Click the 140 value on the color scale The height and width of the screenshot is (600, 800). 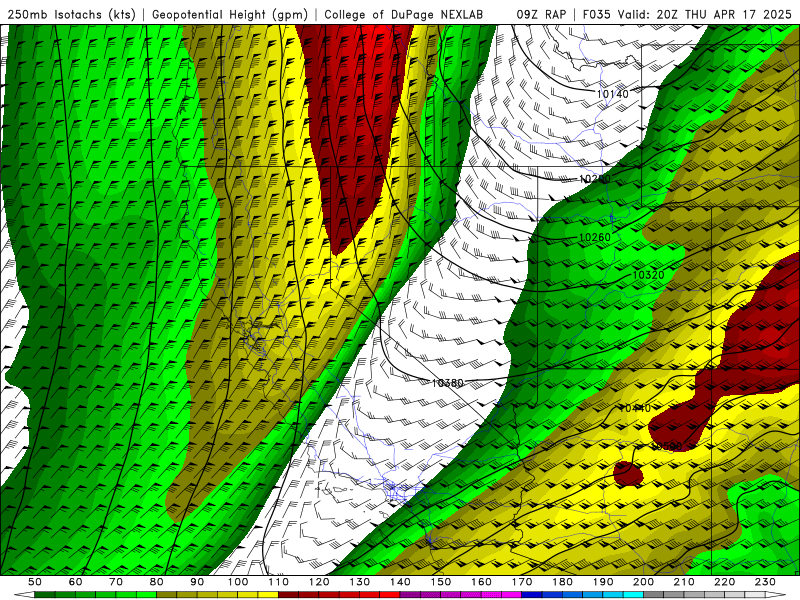(x=400, y=582)
